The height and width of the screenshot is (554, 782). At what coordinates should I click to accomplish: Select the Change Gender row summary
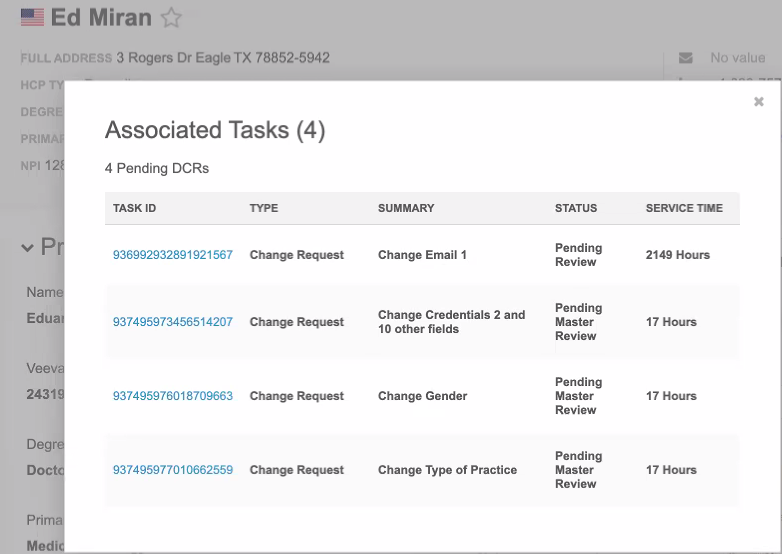422,396
